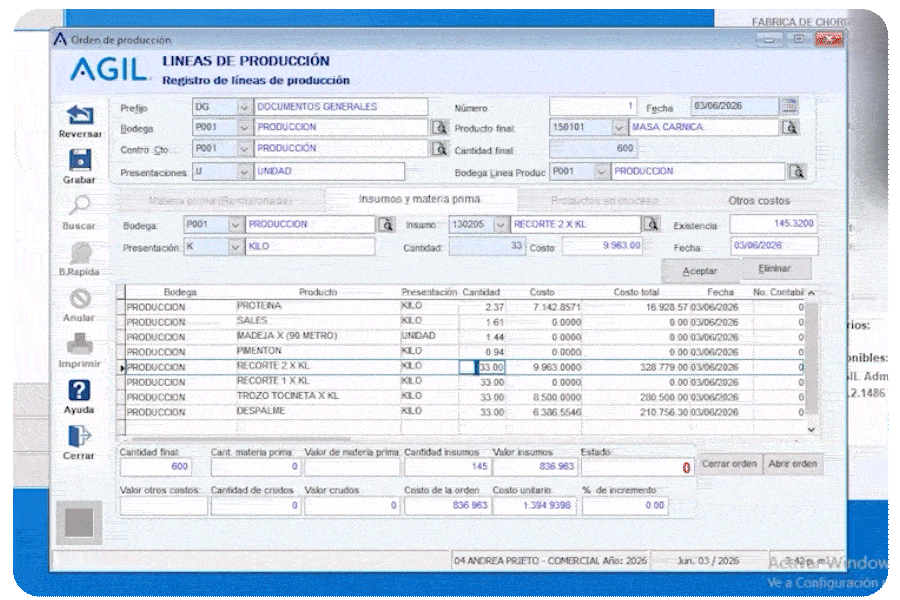Click the Estado field
Image resolution: width=900 pixels, height=600 pixels.
(x=637, y=467)
